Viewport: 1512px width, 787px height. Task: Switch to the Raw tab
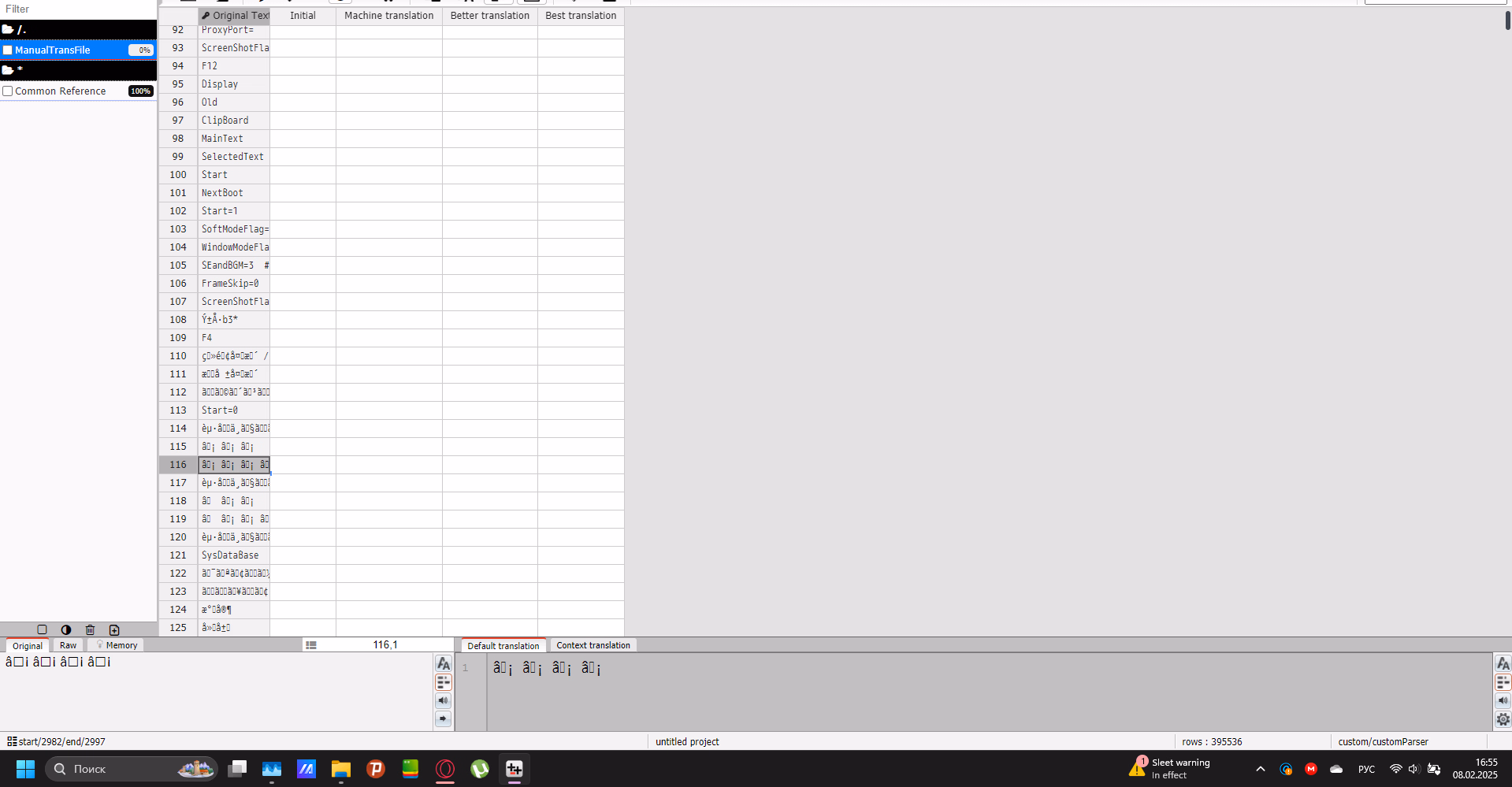pos(69,645)
